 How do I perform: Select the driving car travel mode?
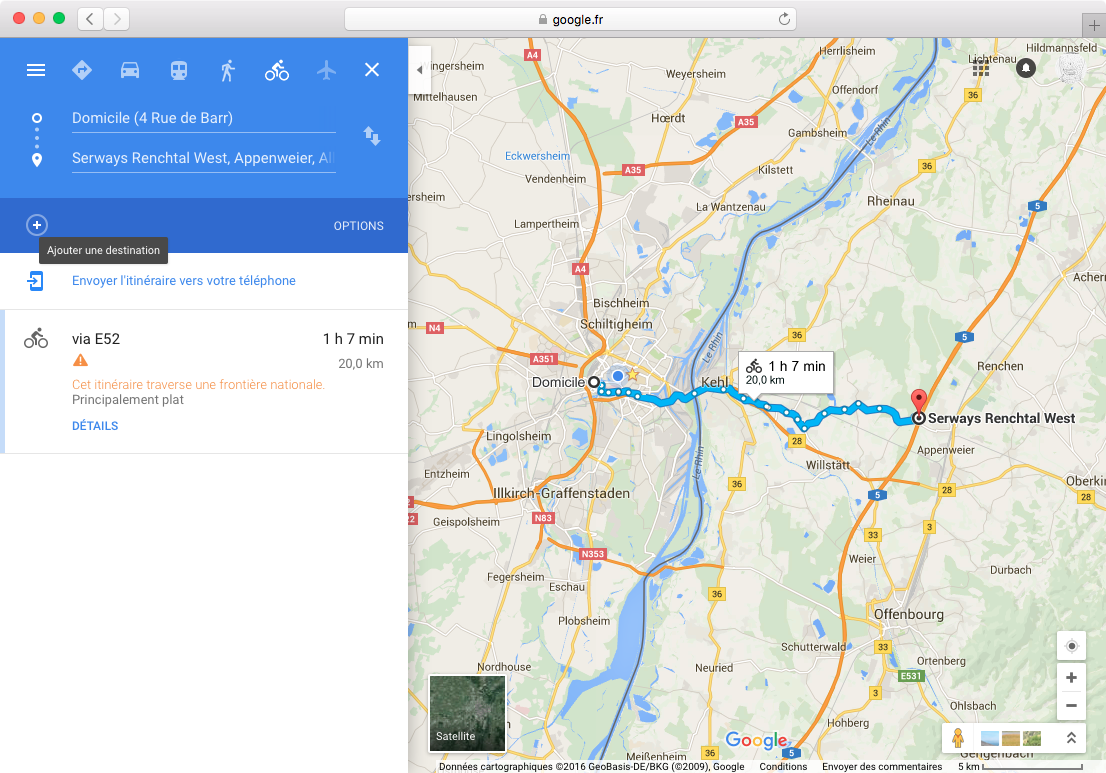point(130,70)
